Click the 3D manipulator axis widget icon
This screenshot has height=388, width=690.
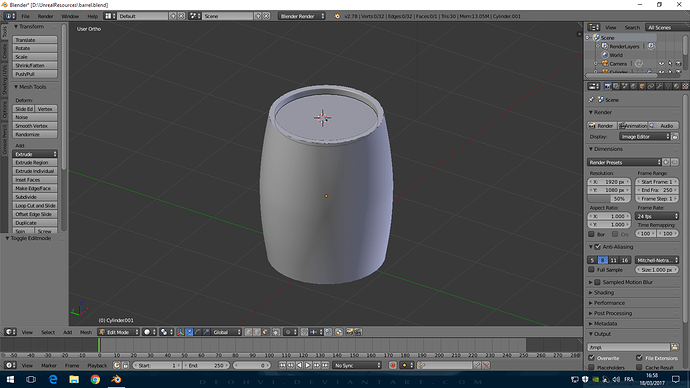pos(180,332)
